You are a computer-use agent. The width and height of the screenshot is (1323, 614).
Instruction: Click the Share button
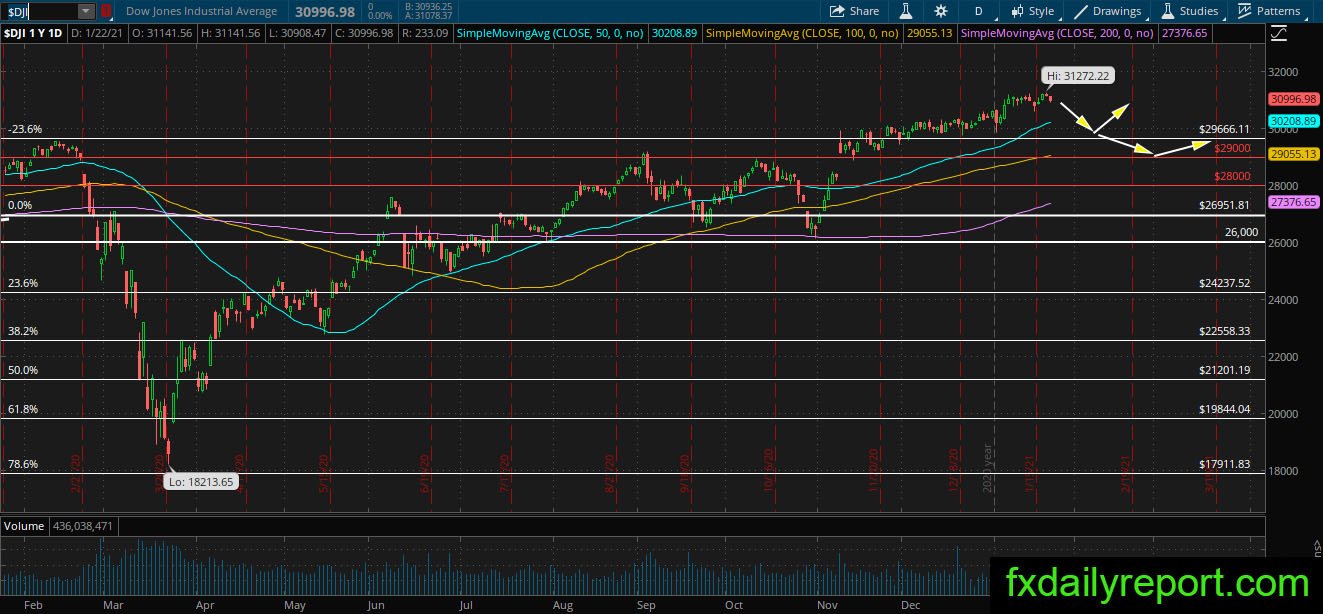click(x=855, y=11)
